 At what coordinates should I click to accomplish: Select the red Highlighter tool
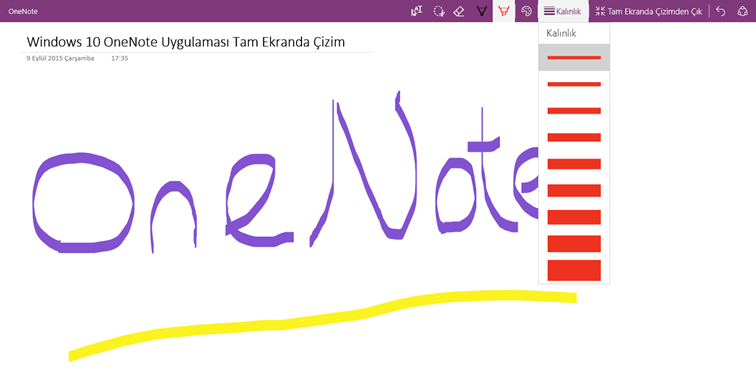click(x=504, y=11)
